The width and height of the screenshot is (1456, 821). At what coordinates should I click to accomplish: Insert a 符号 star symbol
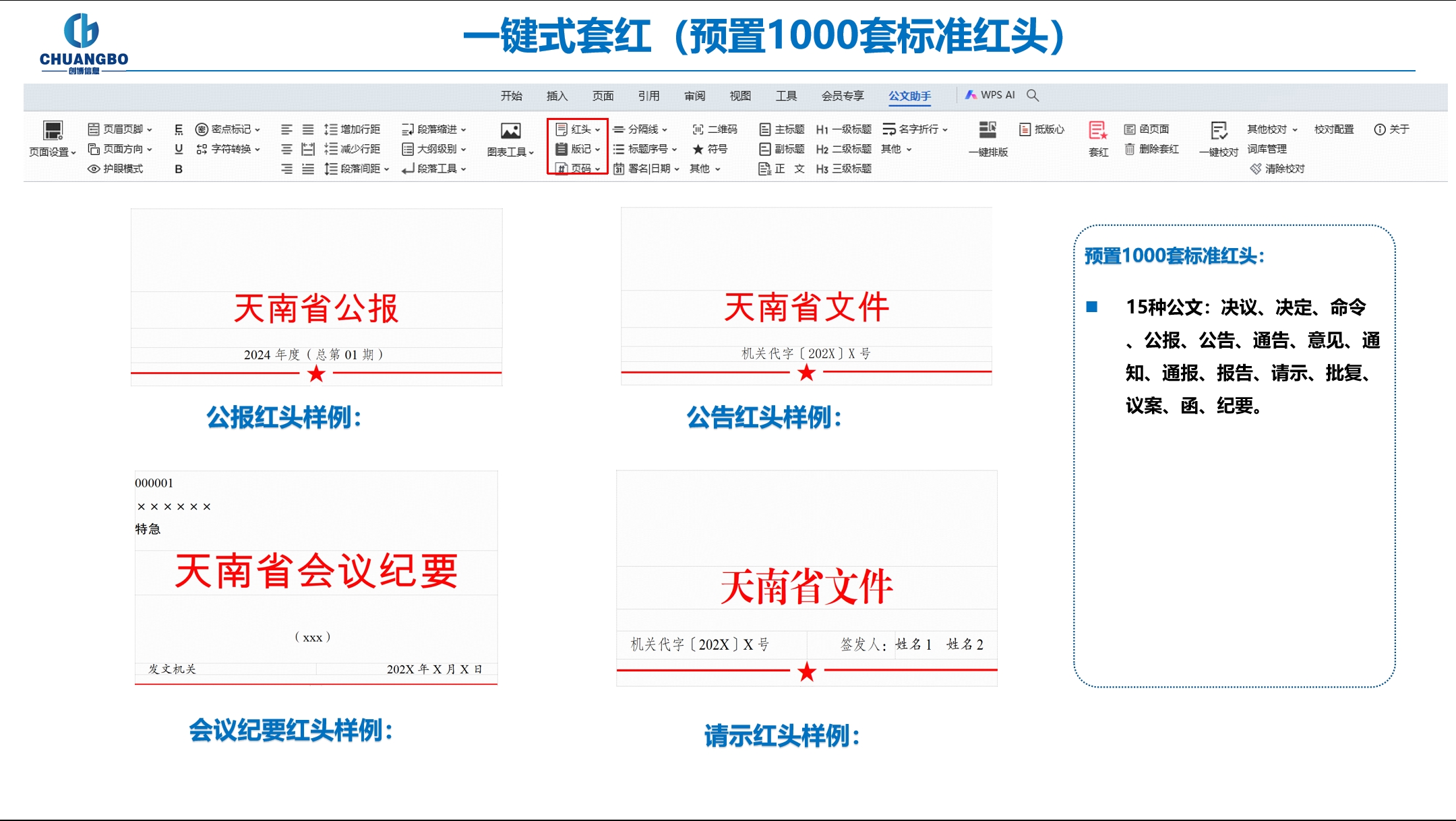tap(698, 149)
